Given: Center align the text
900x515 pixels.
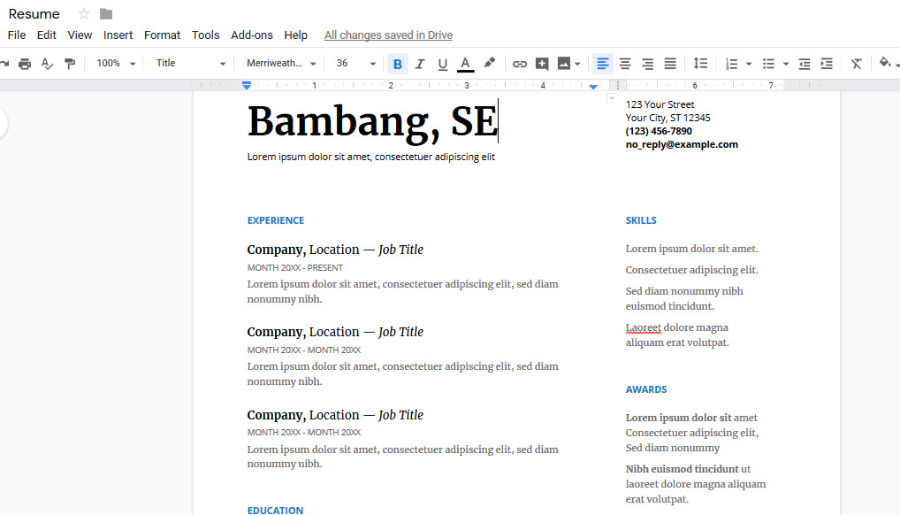Looking at the screenshot, I should pyautogui.click(x=625, y=64).
